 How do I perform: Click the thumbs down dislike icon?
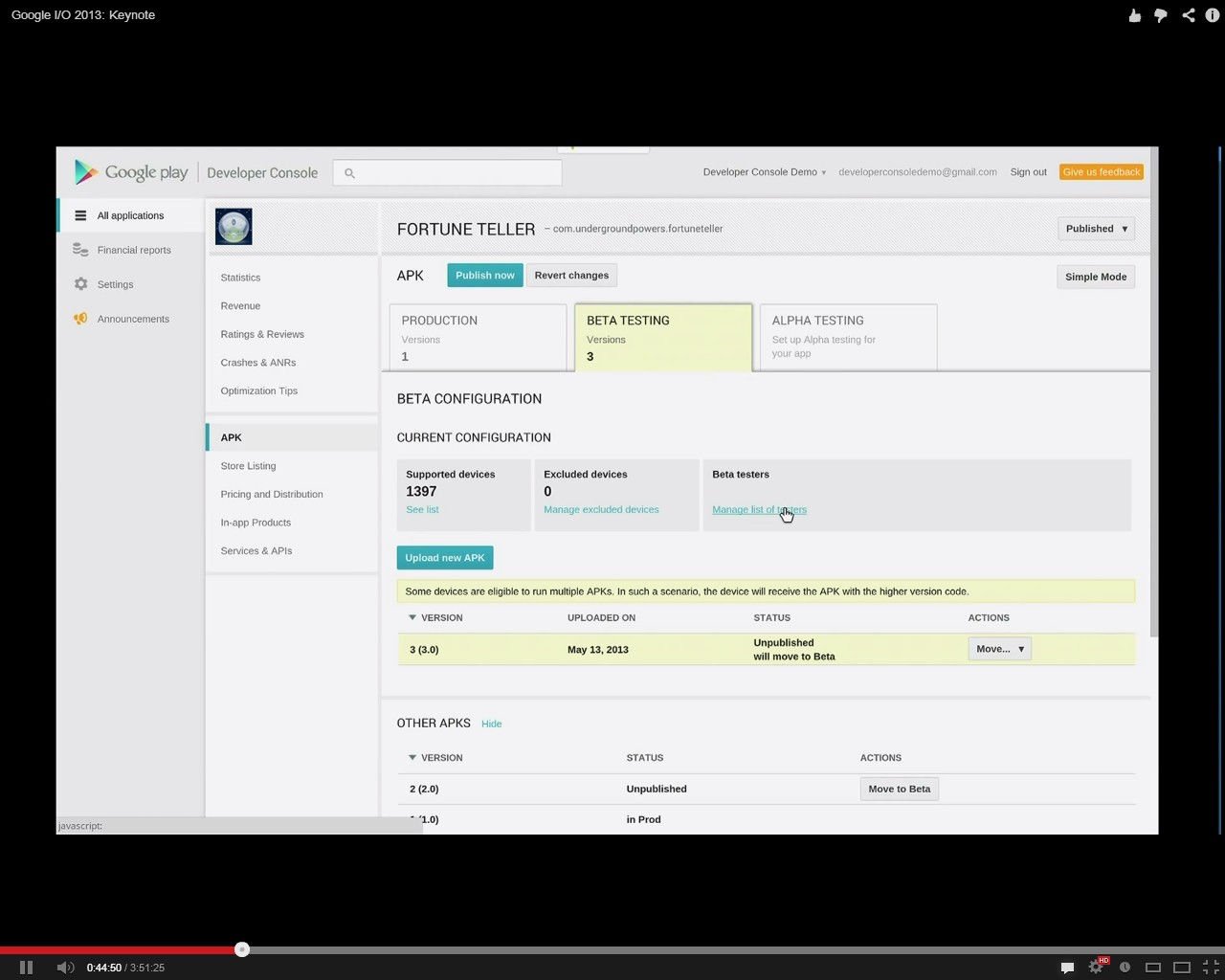(x=1161, y=15)
